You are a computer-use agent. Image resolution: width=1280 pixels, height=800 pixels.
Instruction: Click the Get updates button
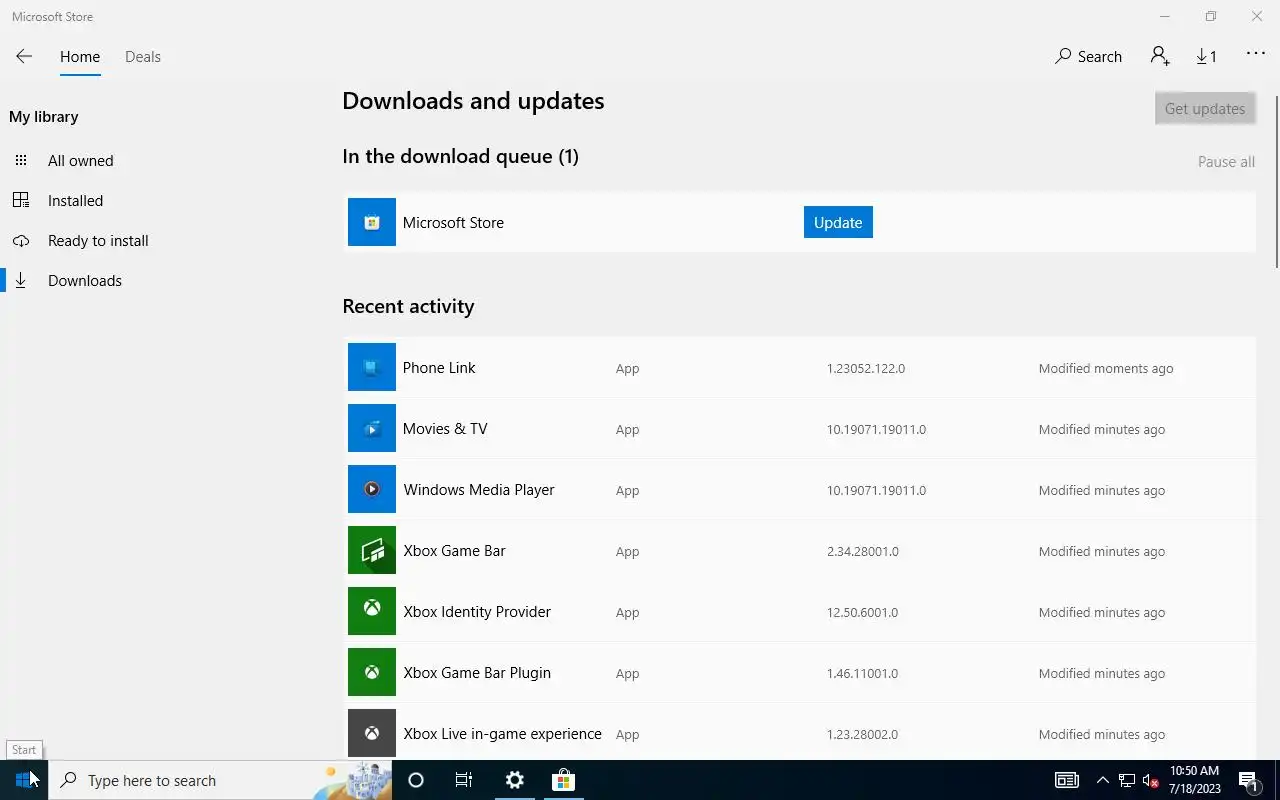click(x=1205, y=108)
